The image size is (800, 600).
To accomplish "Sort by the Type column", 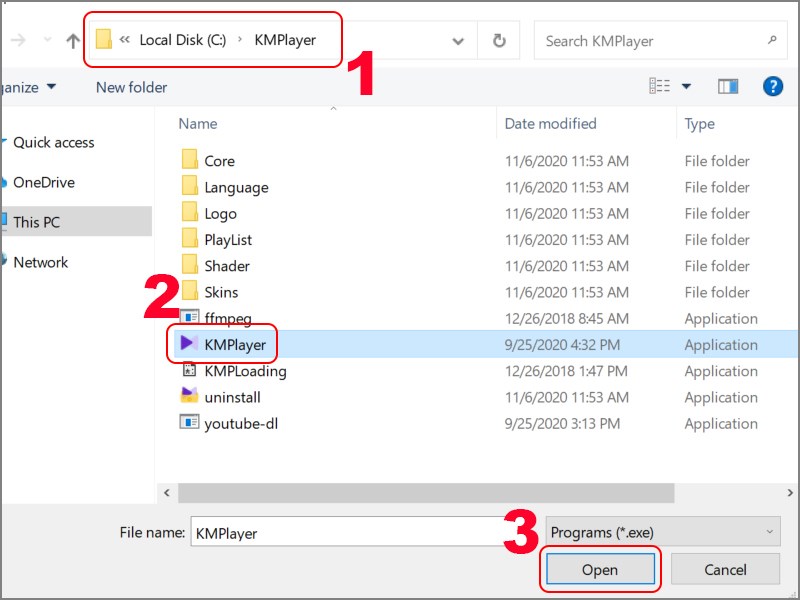I will click(699, 124).
